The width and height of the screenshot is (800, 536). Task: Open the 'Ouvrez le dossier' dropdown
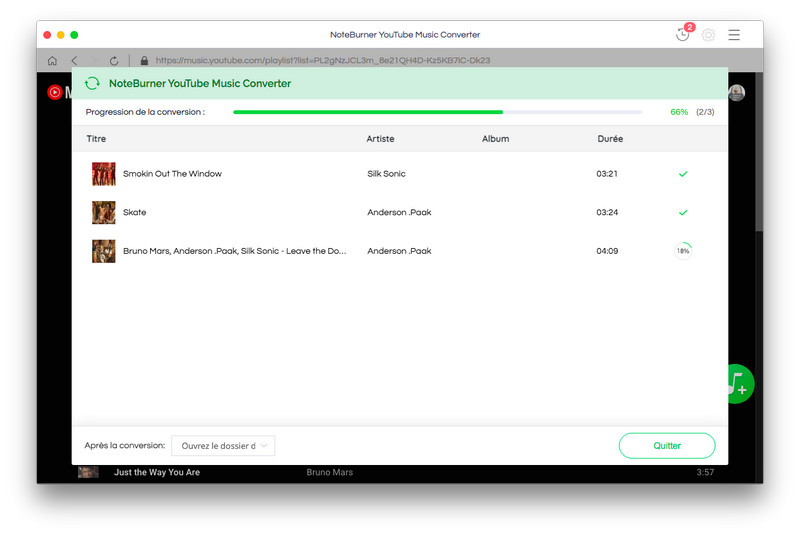pos(223,446)
